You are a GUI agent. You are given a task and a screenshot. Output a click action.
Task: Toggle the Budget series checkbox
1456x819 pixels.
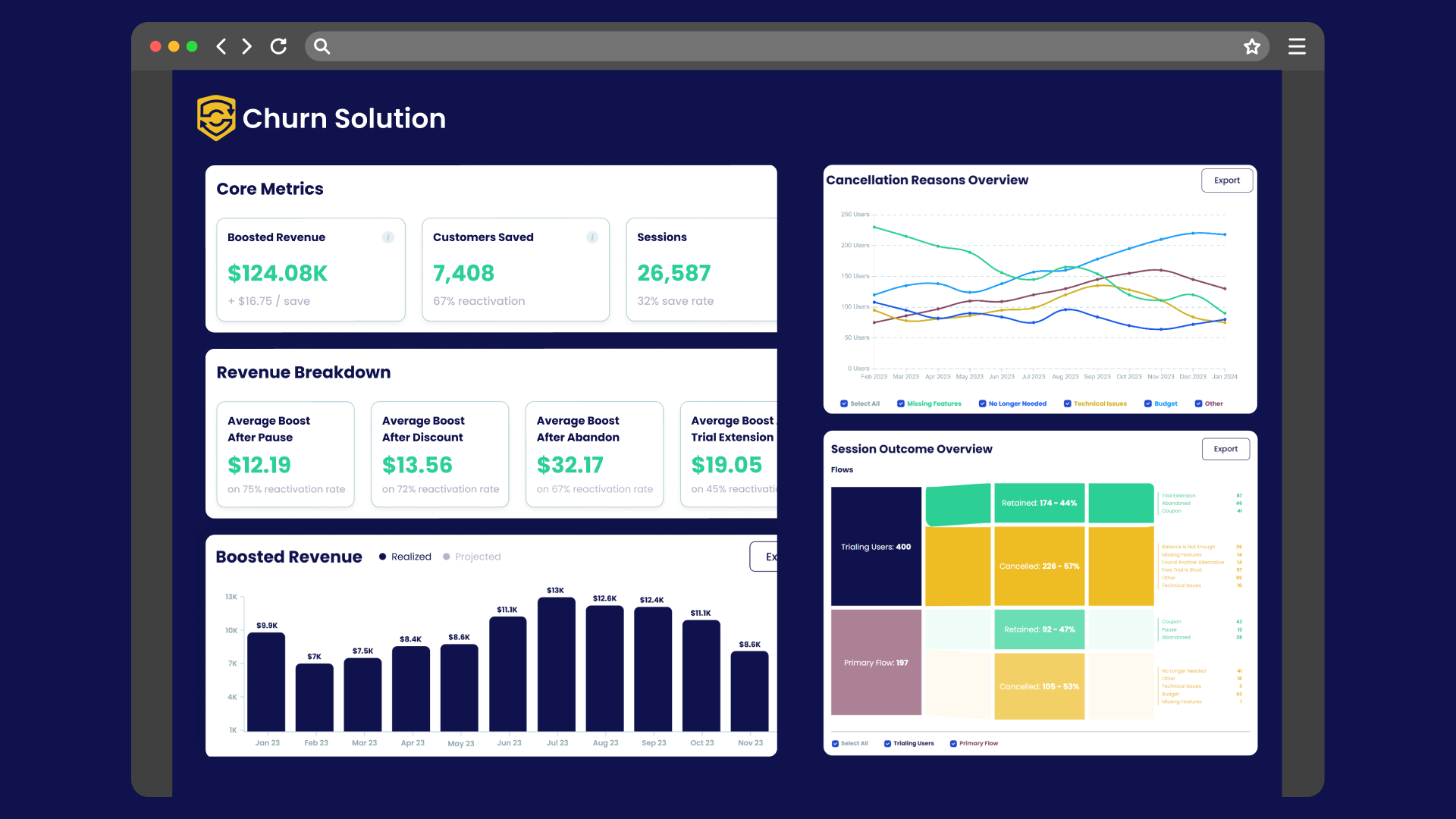click(x=1148, y=403)
